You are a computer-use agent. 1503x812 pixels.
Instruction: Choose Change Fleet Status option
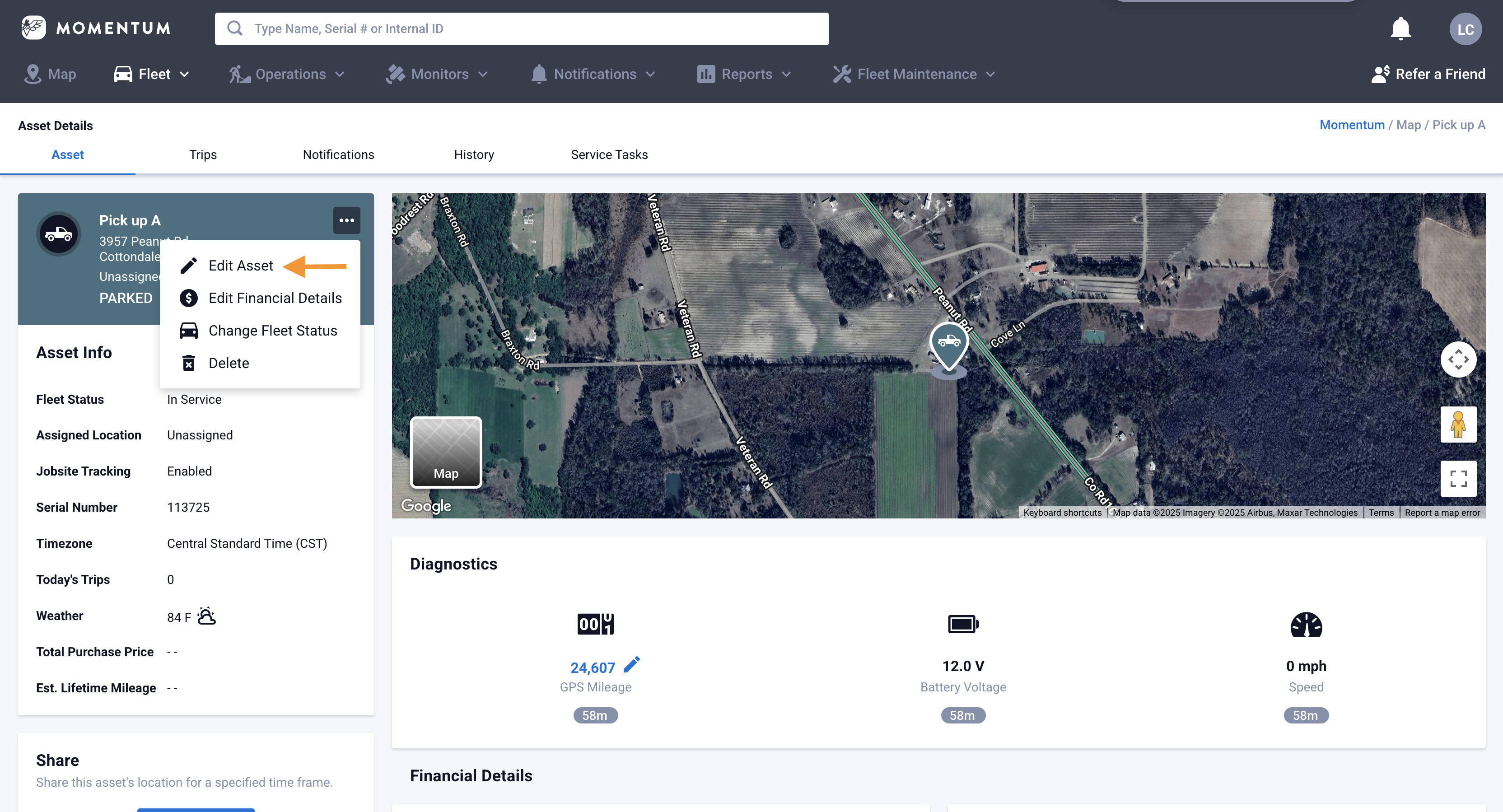272,331
